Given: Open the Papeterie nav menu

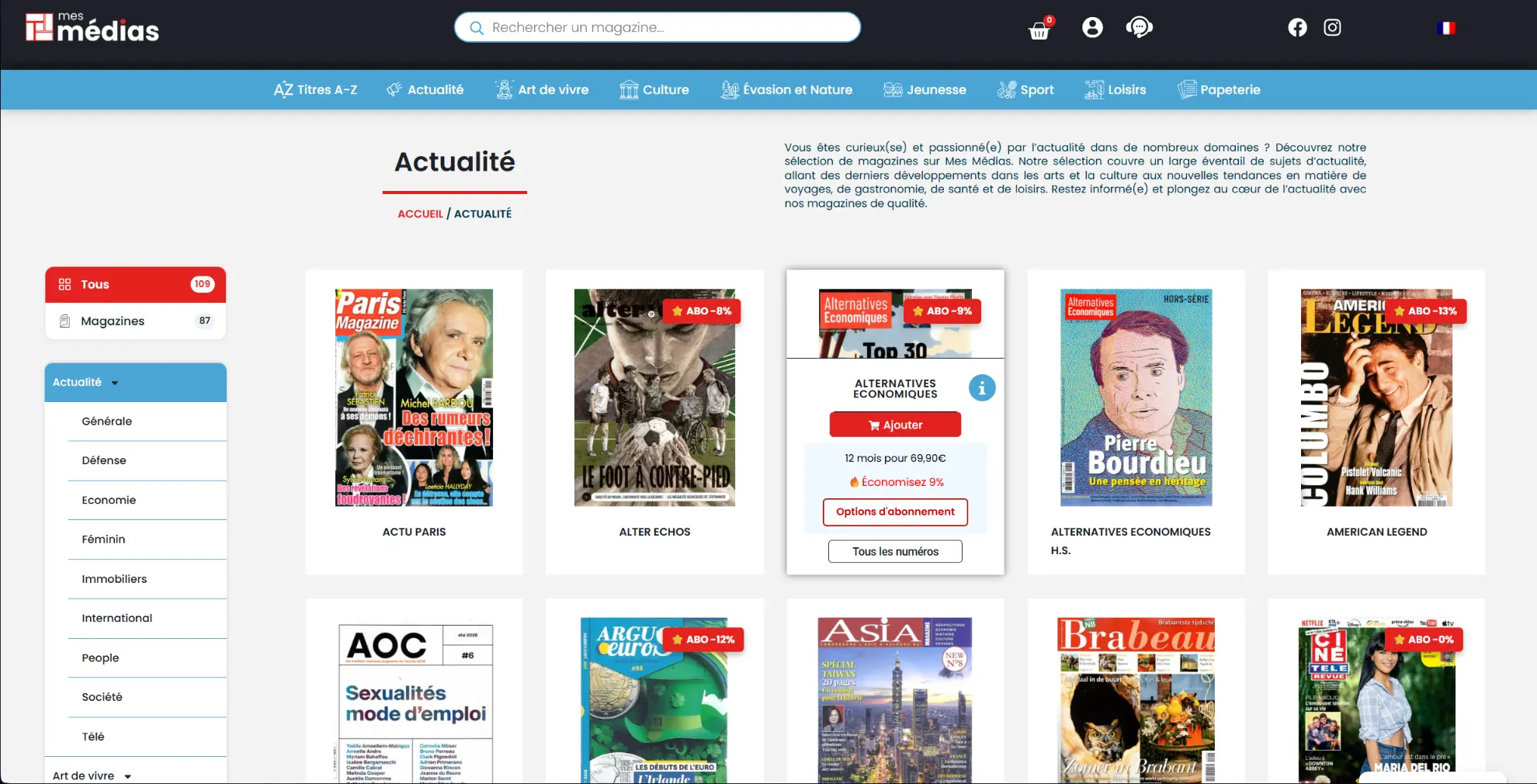Looking at the screenshot, I should click(1219, 90).
